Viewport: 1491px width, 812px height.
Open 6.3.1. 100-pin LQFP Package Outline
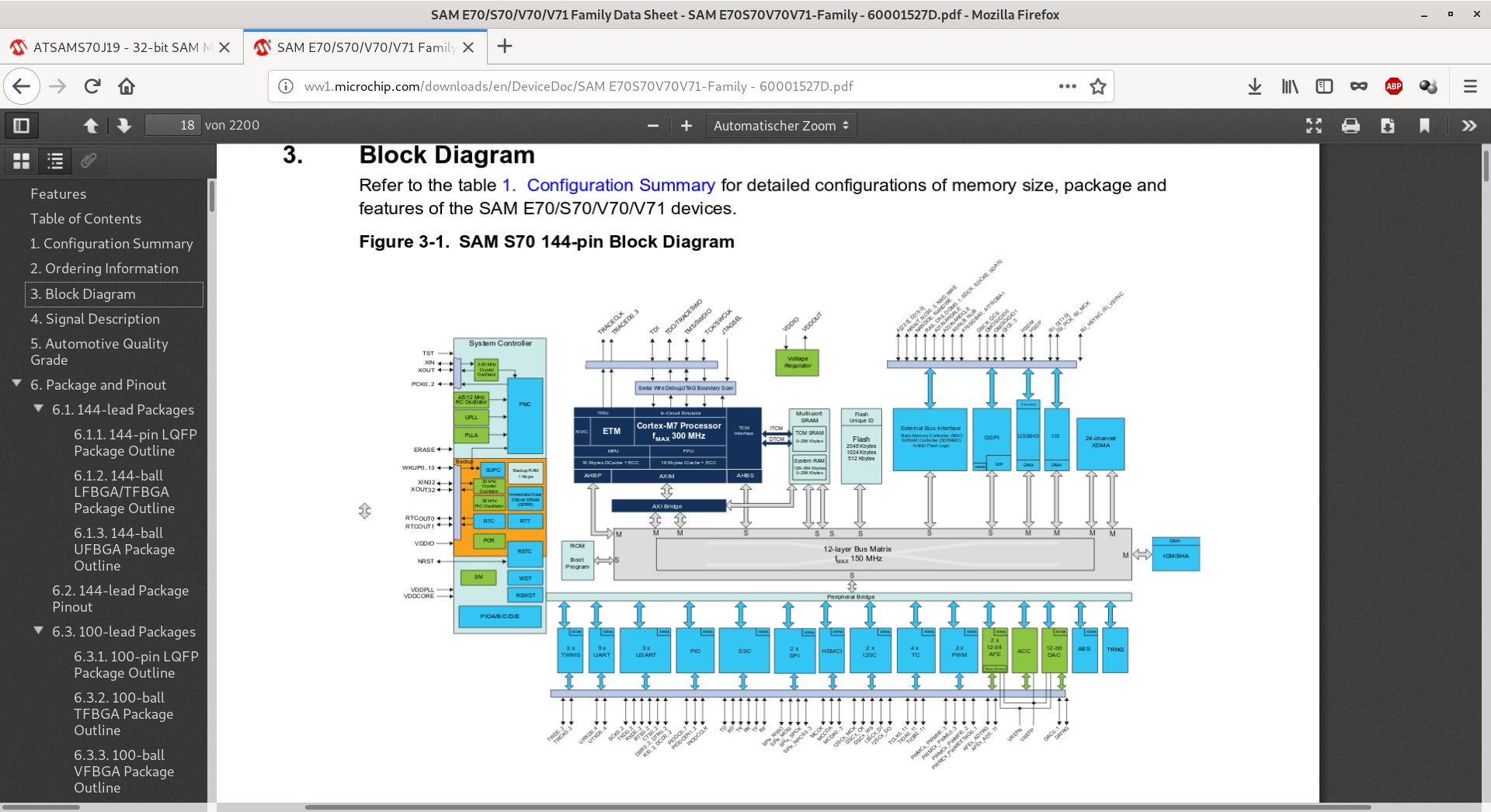tap(137, 665)
